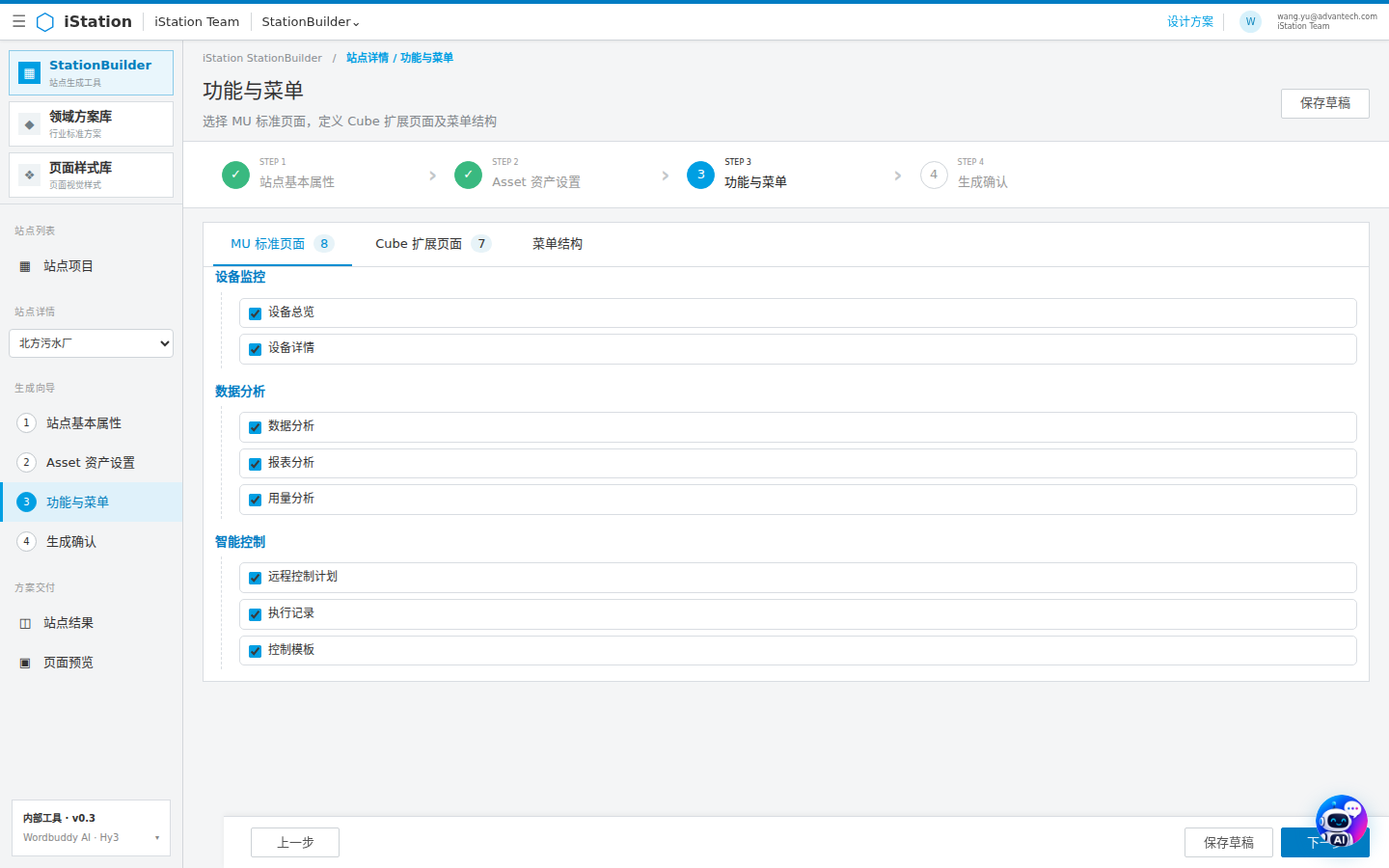Image resolution: width=1389 pixels, height=868 pixels.
Task: Click wizard number 1 circle in sidebar
Action: [27, 422]
